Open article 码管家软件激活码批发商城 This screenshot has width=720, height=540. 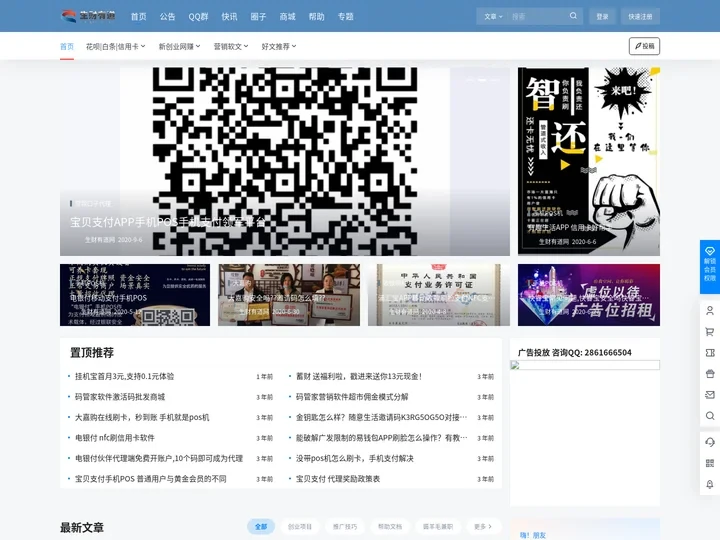(x=120, y=397)
